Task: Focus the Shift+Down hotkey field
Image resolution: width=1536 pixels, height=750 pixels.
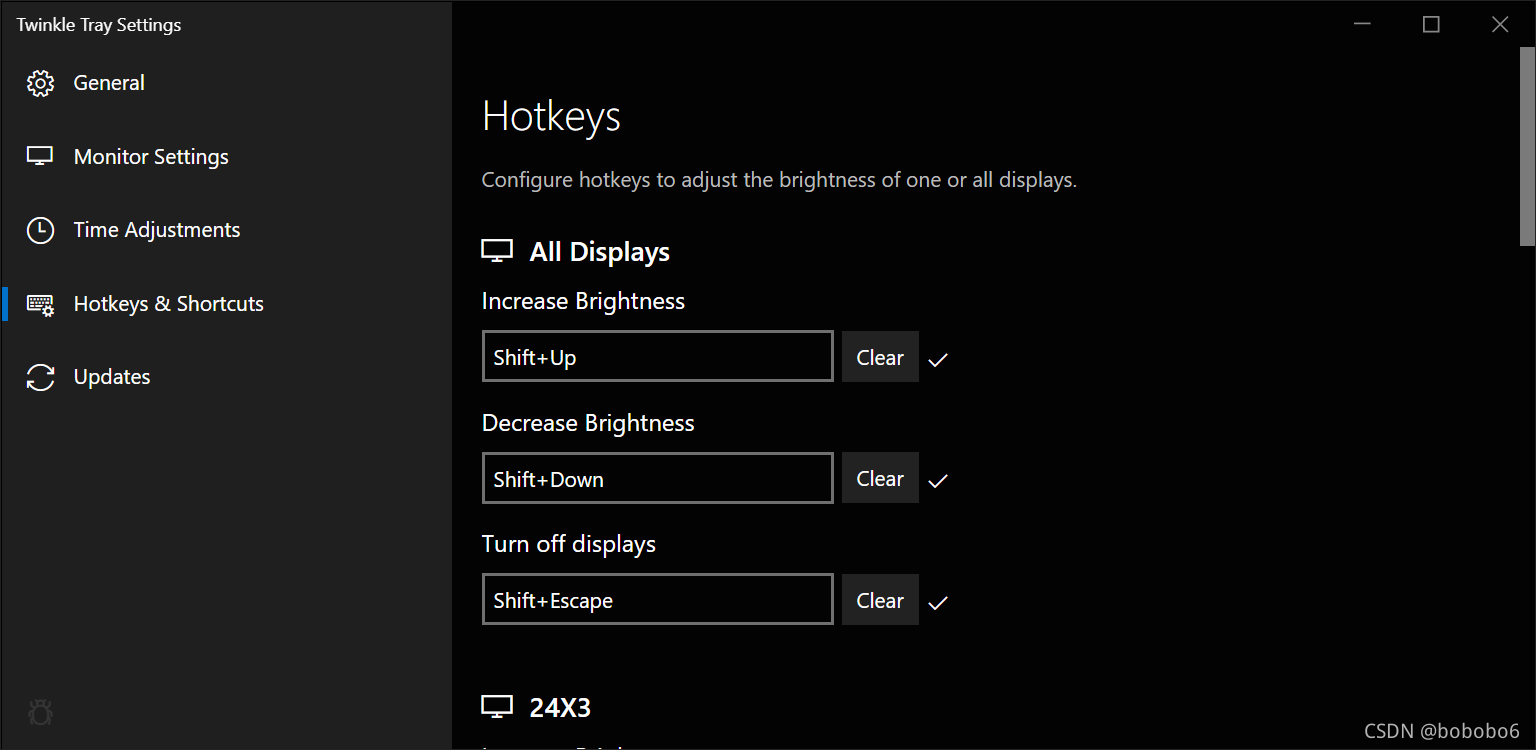Action: click(657, 478)
